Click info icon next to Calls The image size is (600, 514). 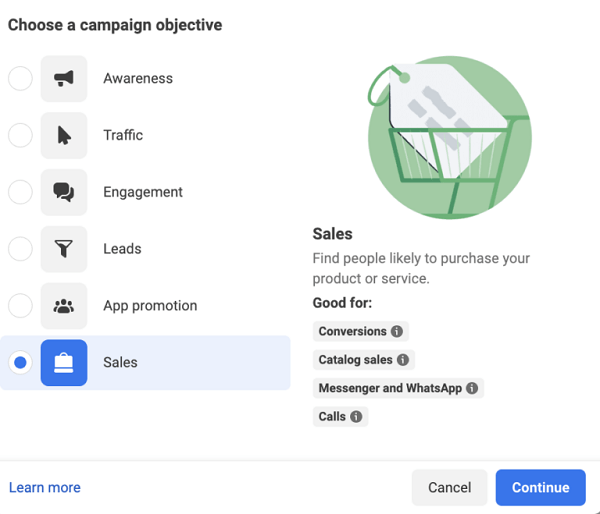tap(356, 417)
